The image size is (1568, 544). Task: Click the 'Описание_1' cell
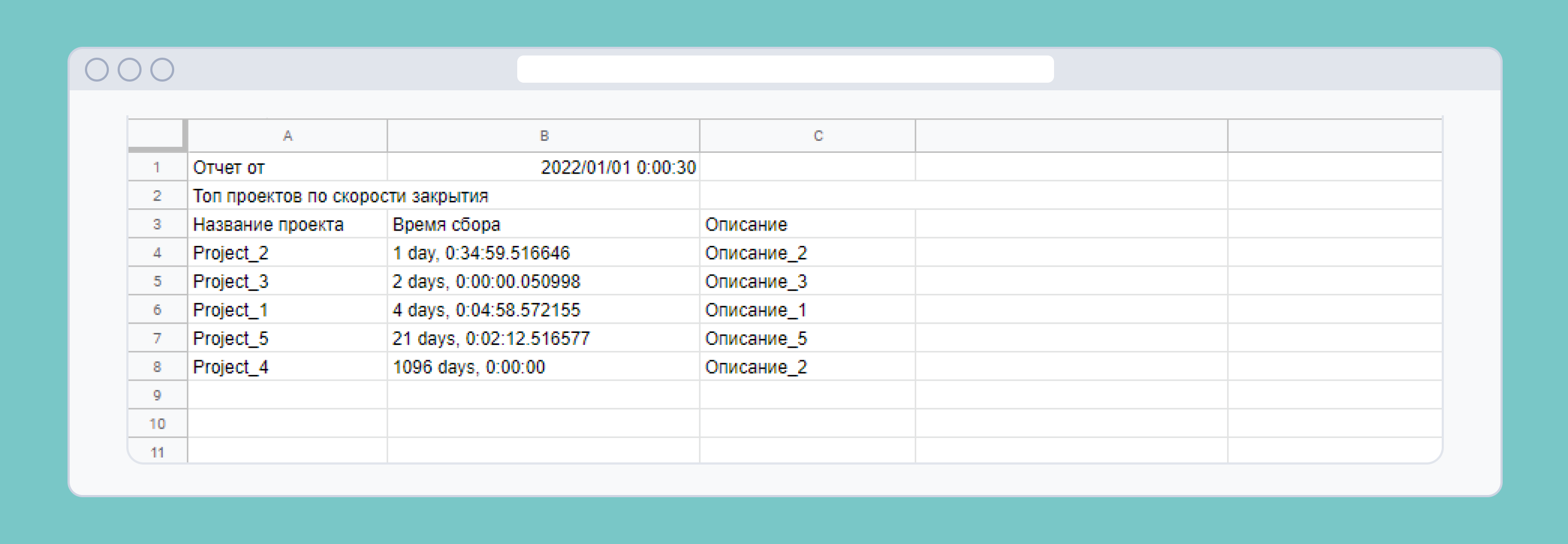808,310
